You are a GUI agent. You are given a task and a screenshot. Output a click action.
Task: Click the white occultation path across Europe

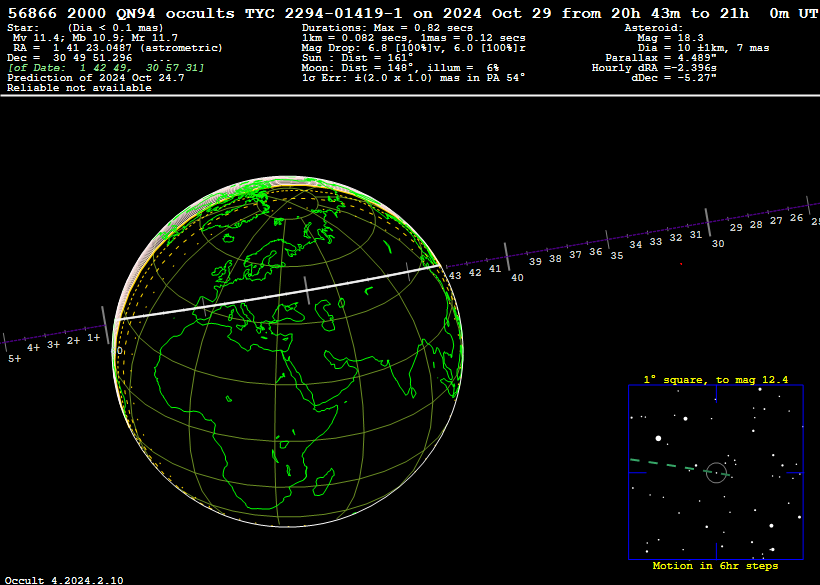(278, 292)
